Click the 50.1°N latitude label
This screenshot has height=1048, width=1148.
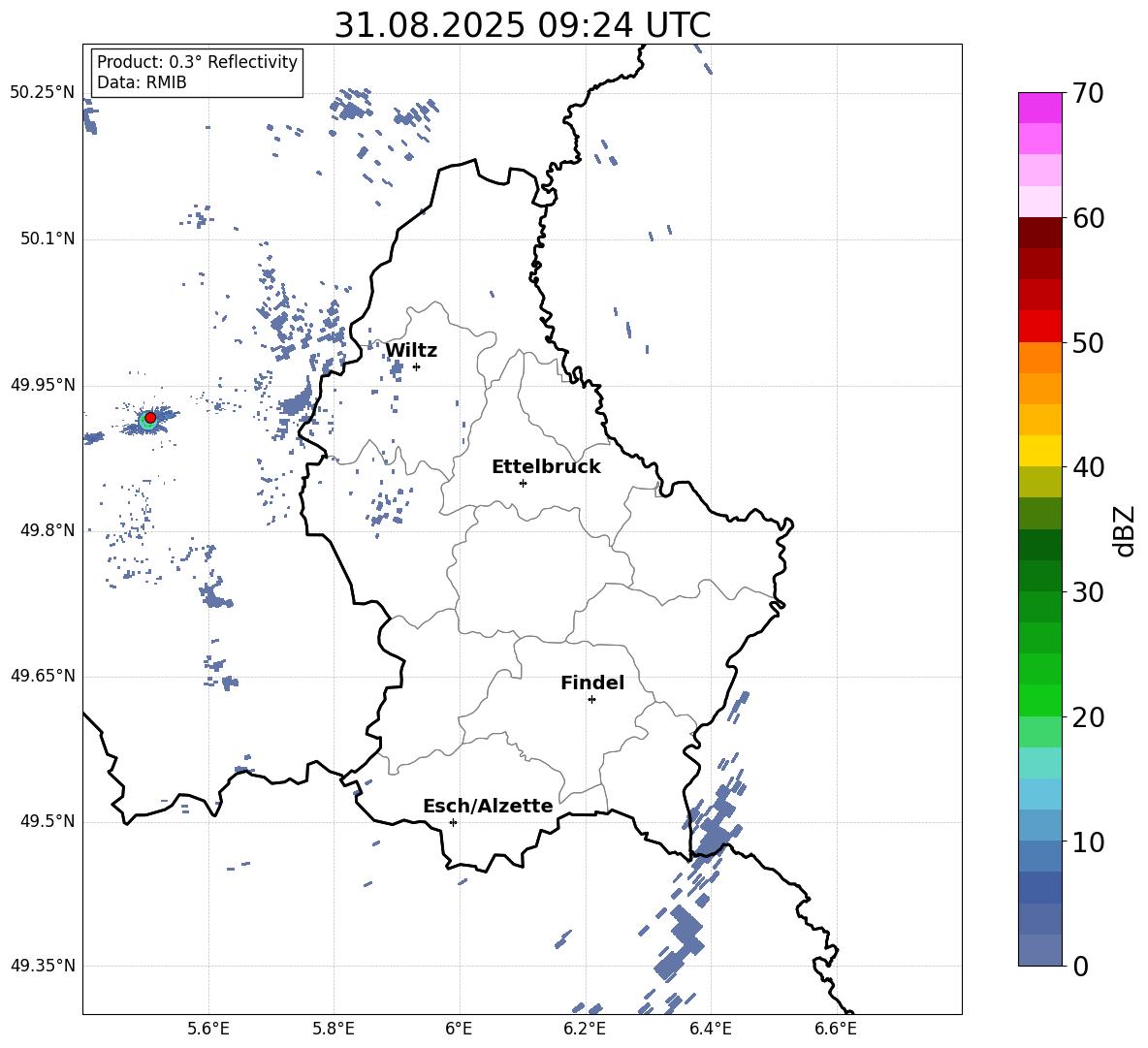(x=48, y=238)
